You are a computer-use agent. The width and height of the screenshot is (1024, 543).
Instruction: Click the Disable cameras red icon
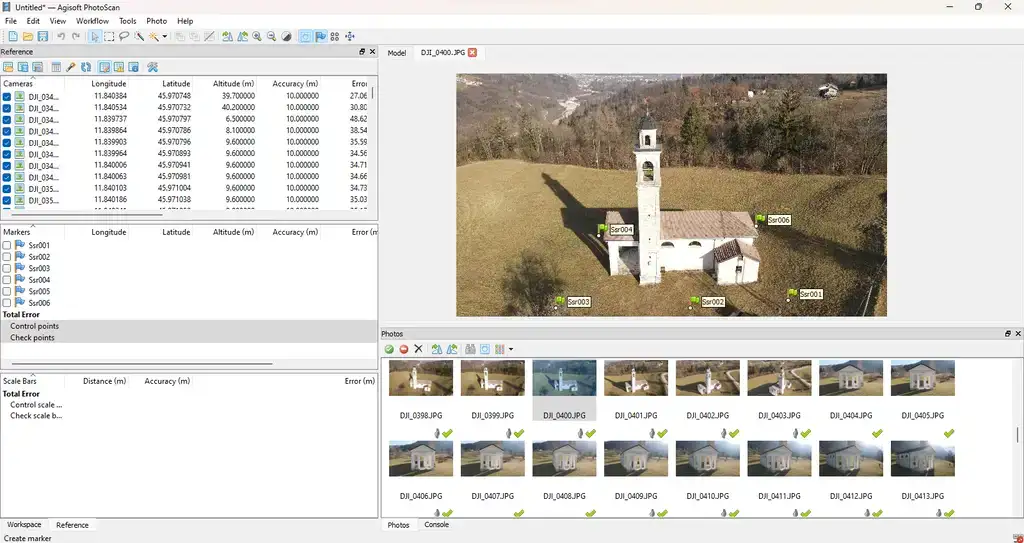pos(404,349)
